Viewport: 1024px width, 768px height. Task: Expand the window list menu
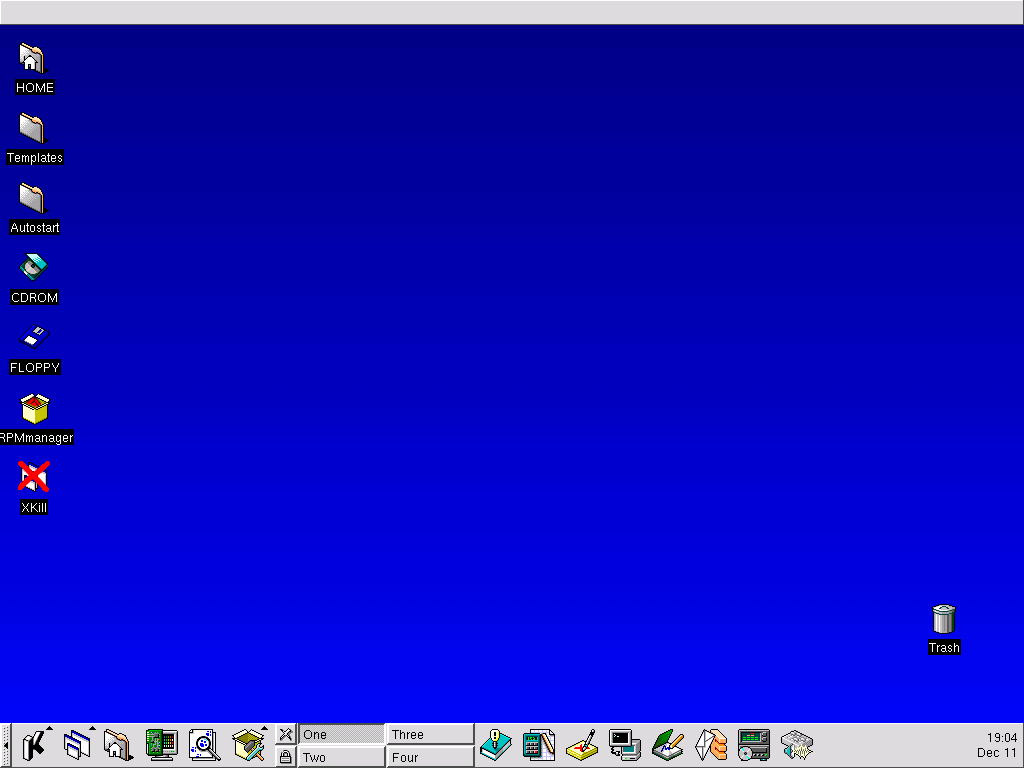(76, 745)
